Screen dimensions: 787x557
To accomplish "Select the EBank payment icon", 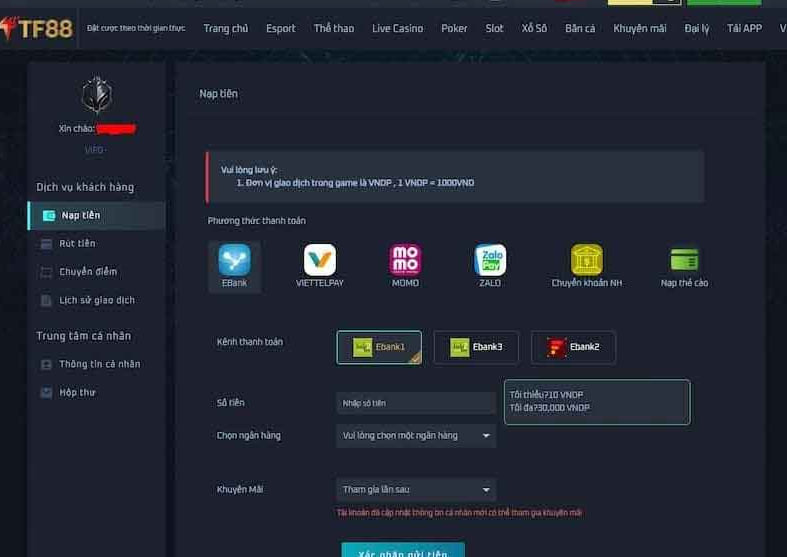I will pos(234,260).
